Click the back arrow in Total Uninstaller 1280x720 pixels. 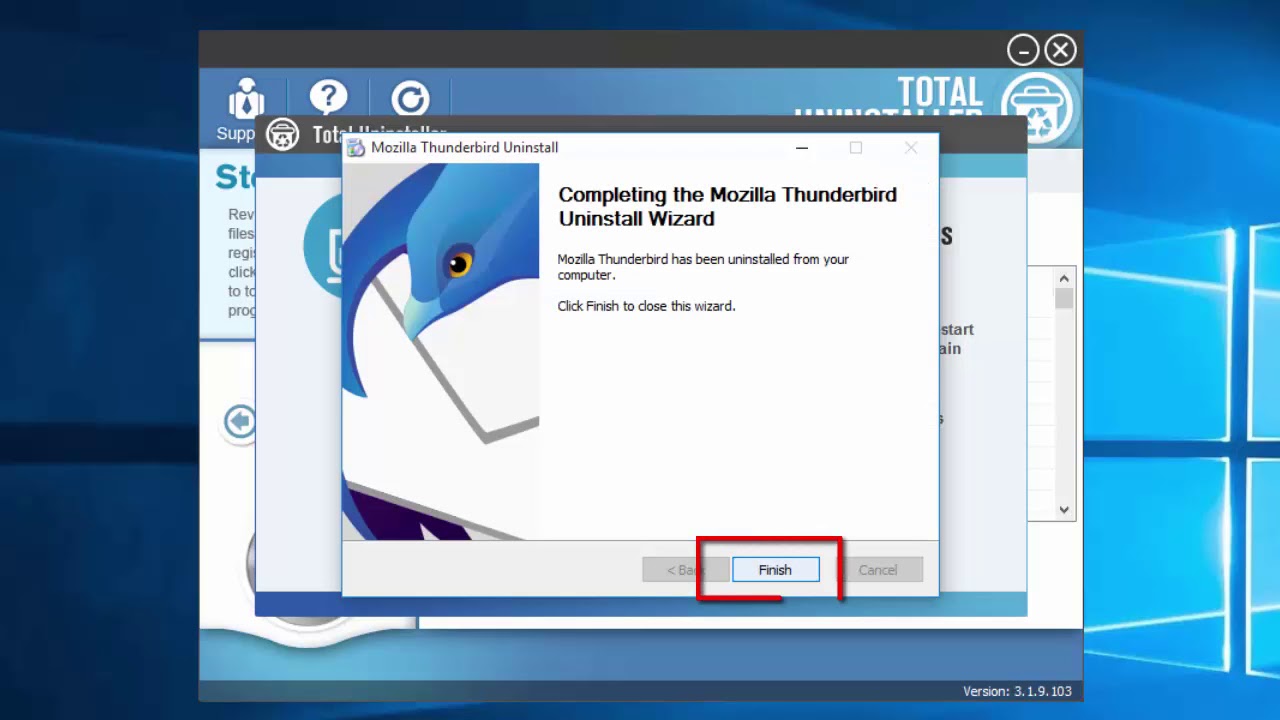coord(240,421)
